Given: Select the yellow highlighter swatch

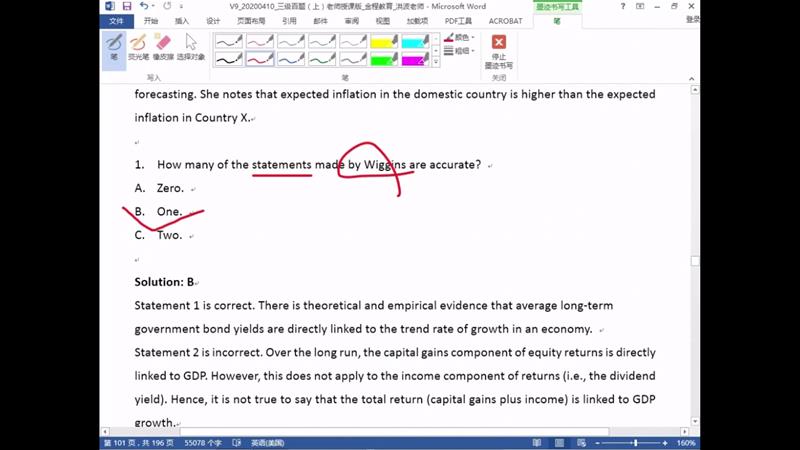Looking at the screenshot, I should [x=384, y=41].
